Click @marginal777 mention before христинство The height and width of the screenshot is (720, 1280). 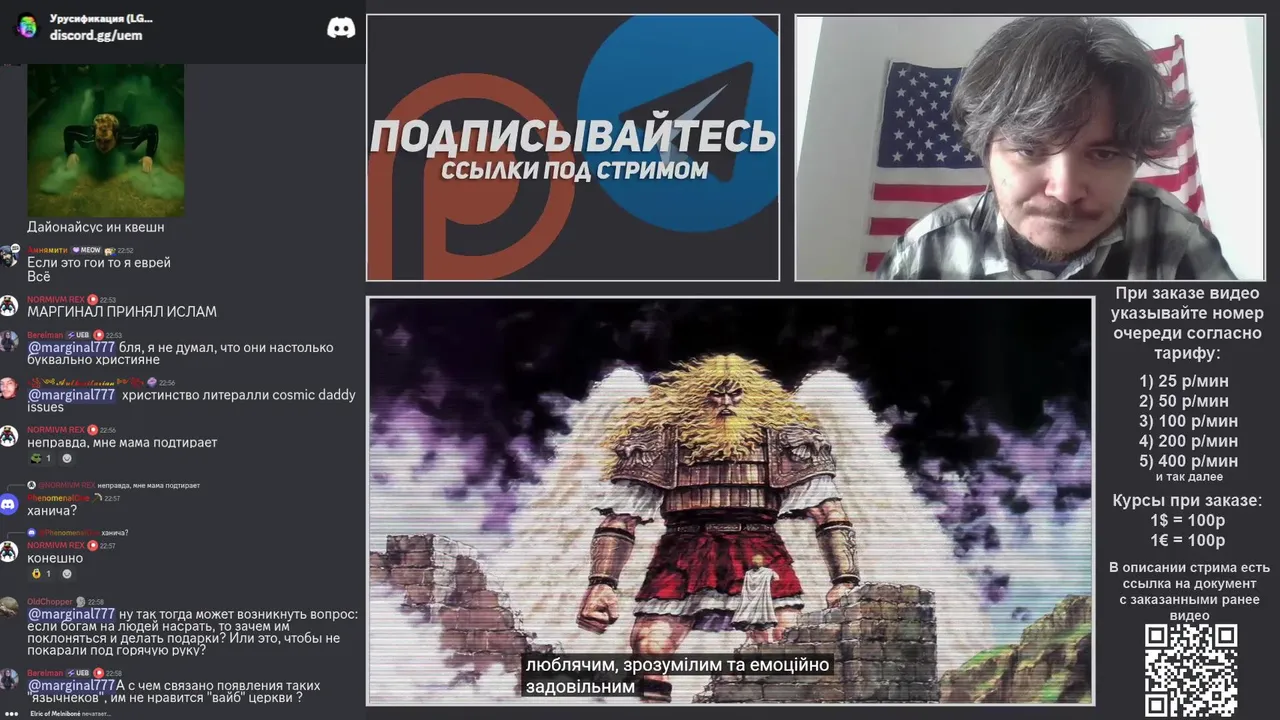pos(71,395)
